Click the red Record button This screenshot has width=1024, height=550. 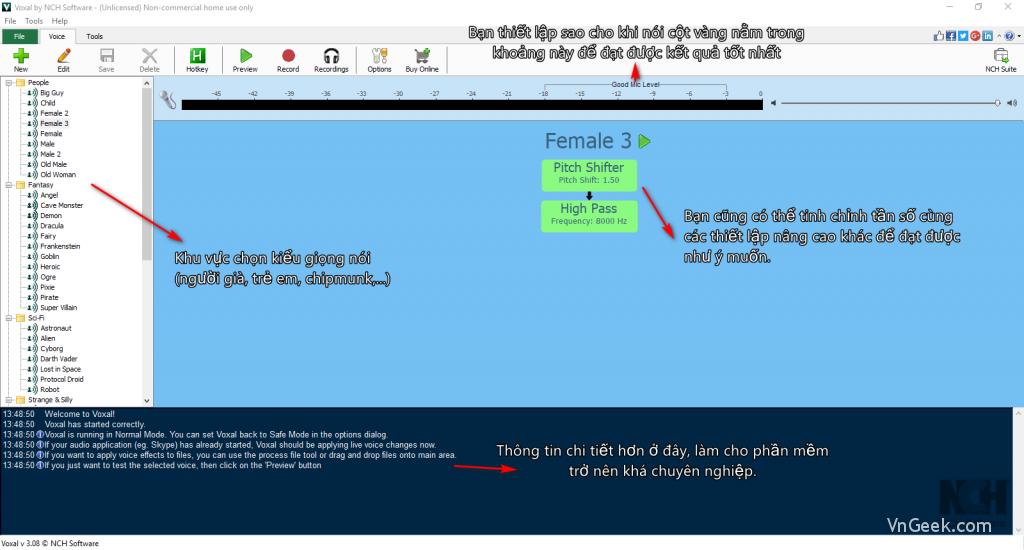pos(288,59)
